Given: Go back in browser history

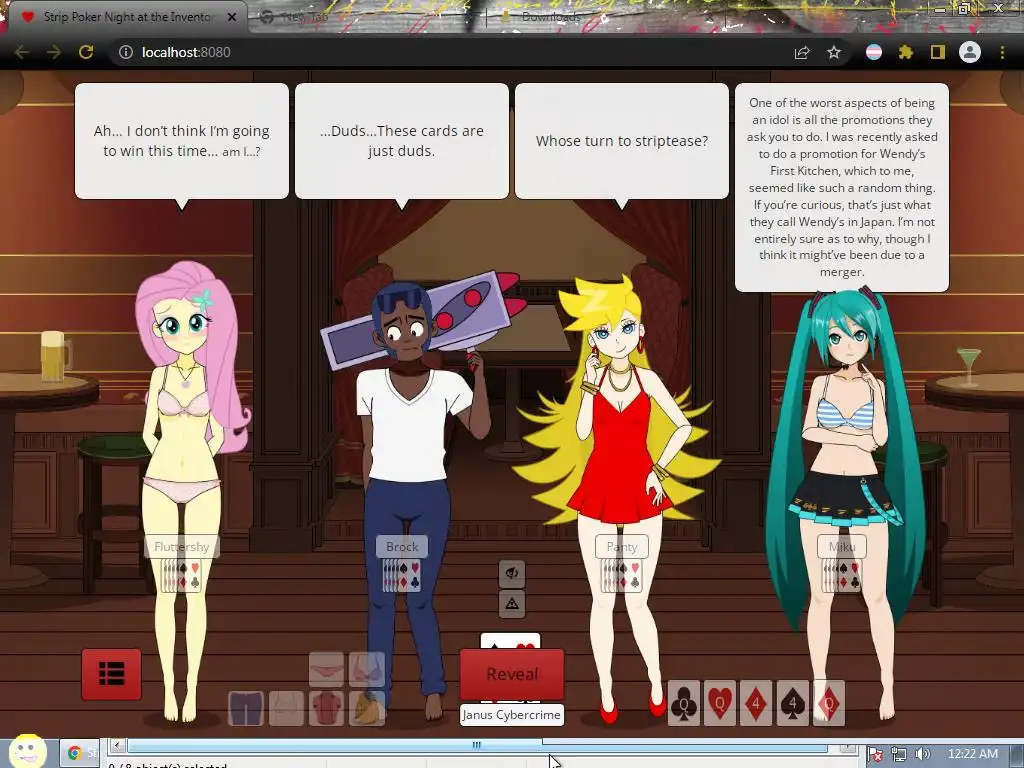Looking at the screenshot, I should tap(22, 52).
